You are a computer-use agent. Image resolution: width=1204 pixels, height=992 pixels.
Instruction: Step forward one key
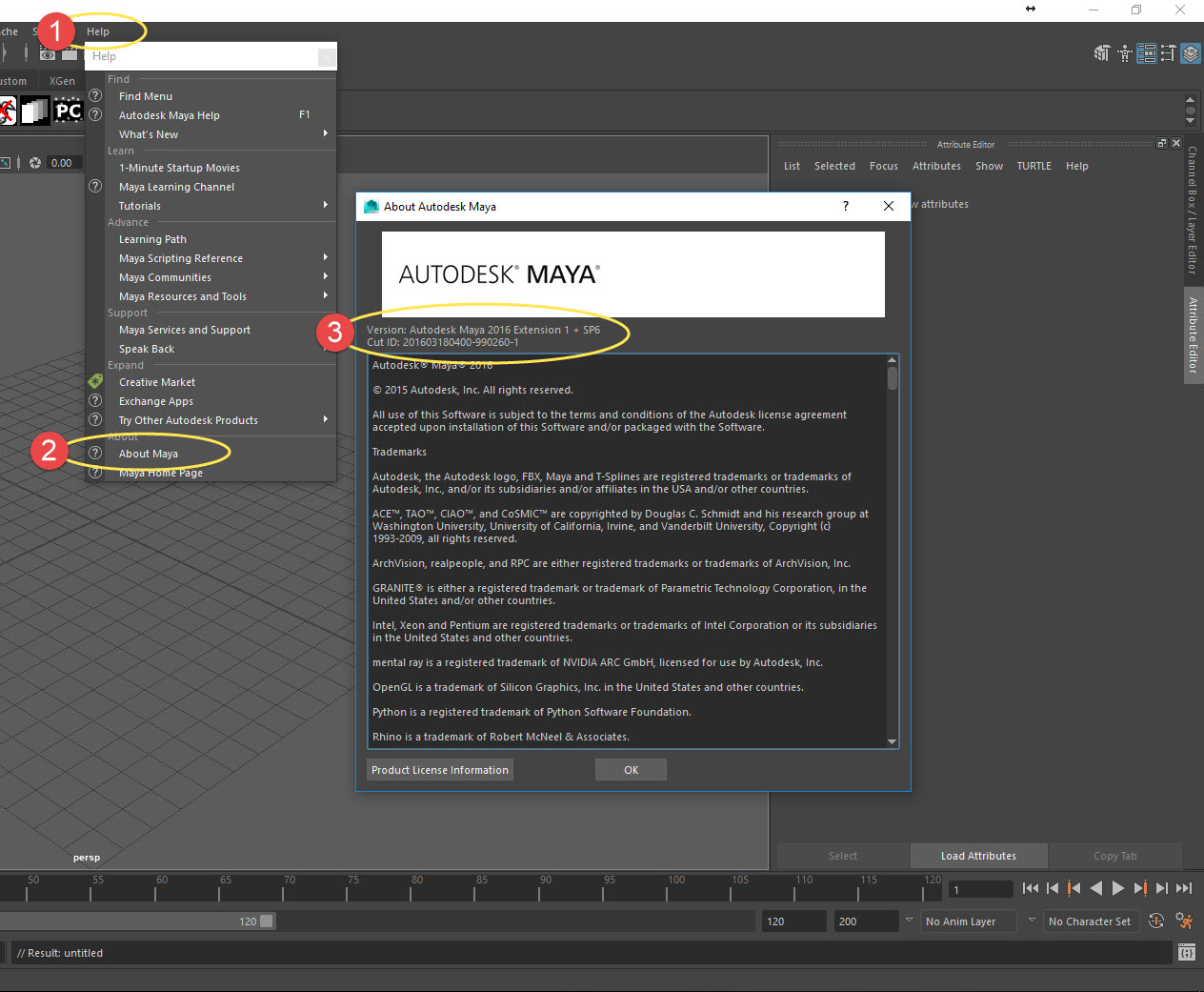1140,888
